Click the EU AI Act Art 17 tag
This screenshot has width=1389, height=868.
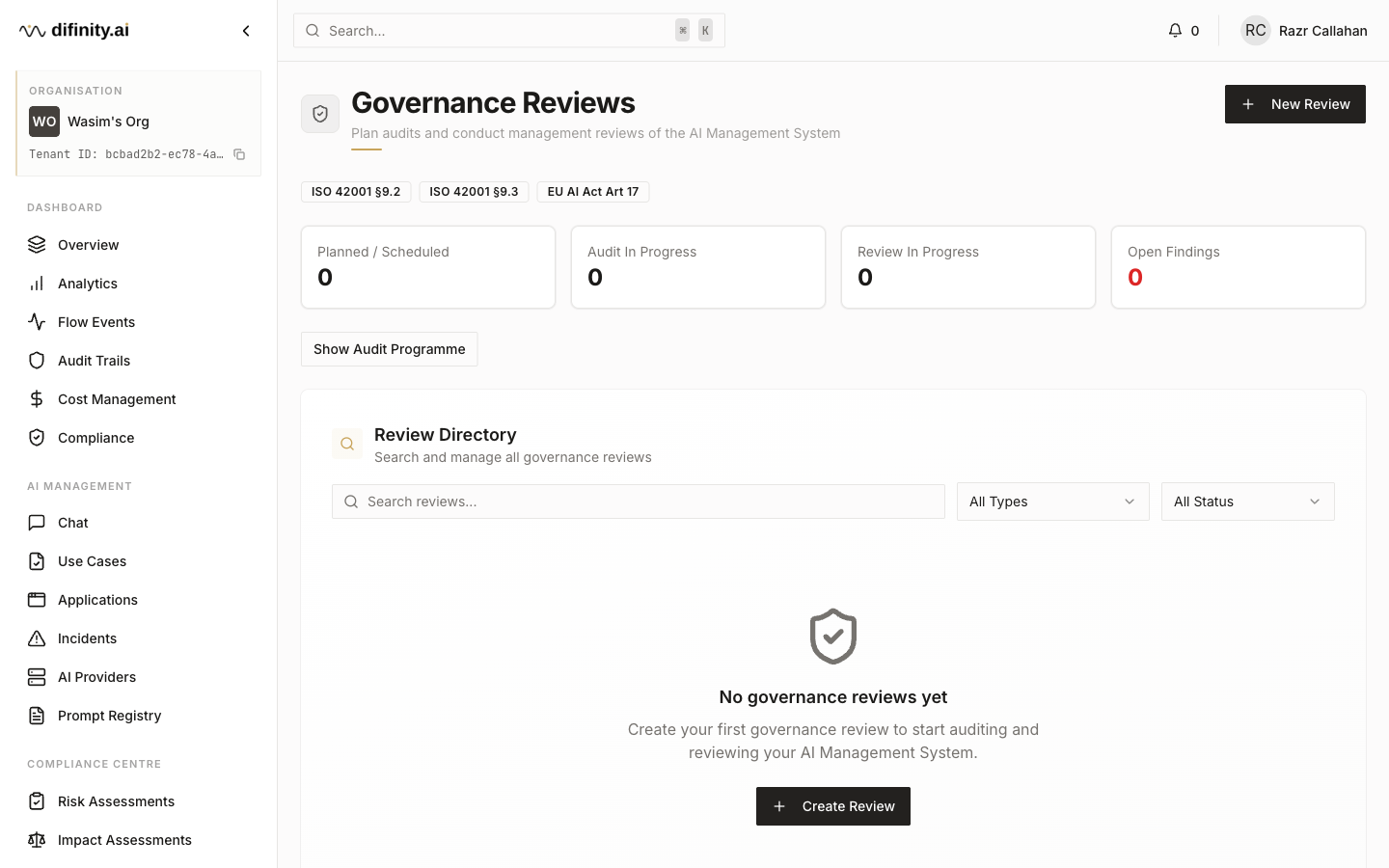[593, 192]
